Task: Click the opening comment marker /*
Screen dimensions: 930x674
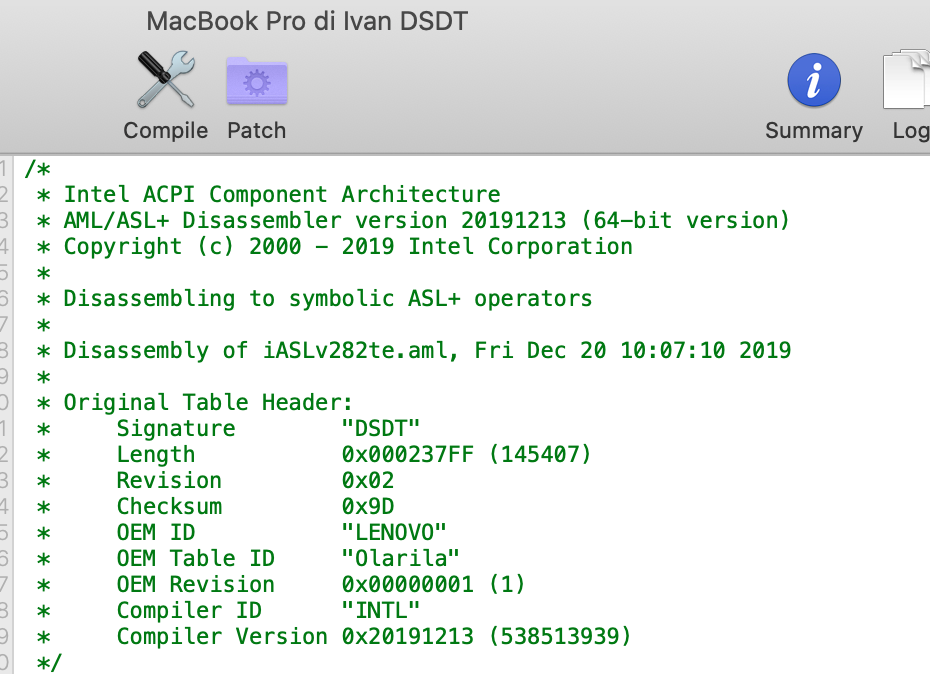Action: click(37, 169)
